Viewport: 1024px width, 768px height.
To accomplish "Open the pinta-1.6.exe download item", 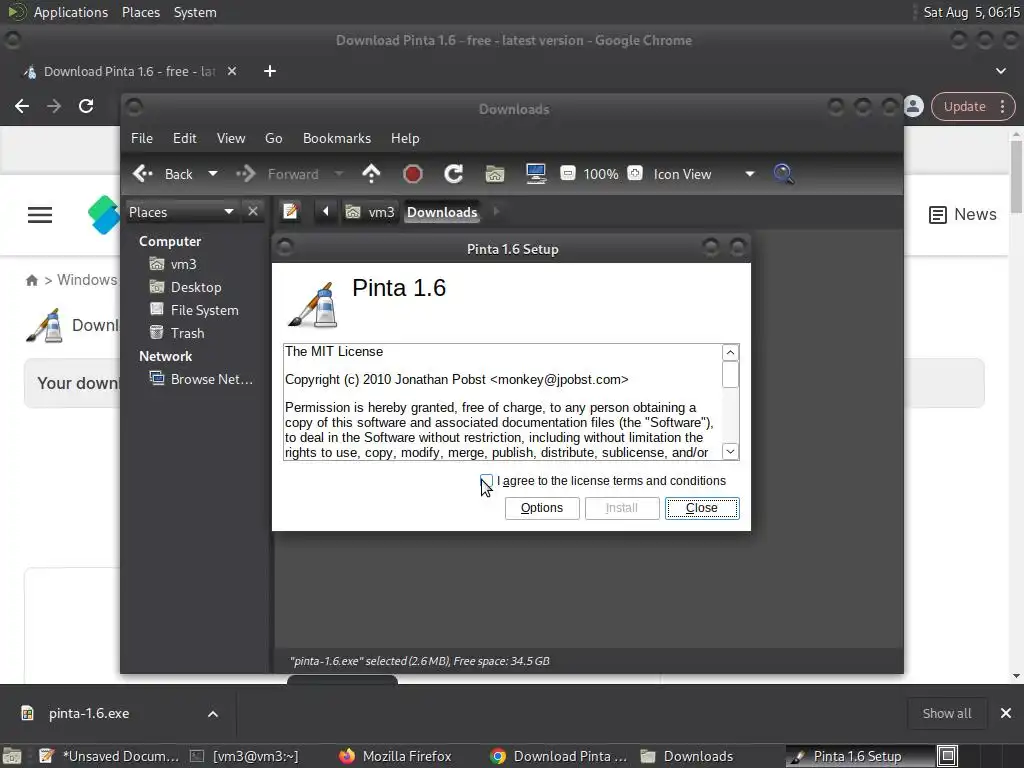I will pyautogui.click(x=89, y=714).
